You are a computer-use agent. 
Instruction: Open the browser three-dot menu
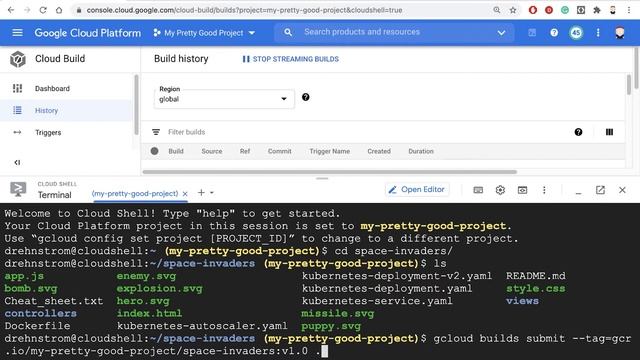(629, 10)
